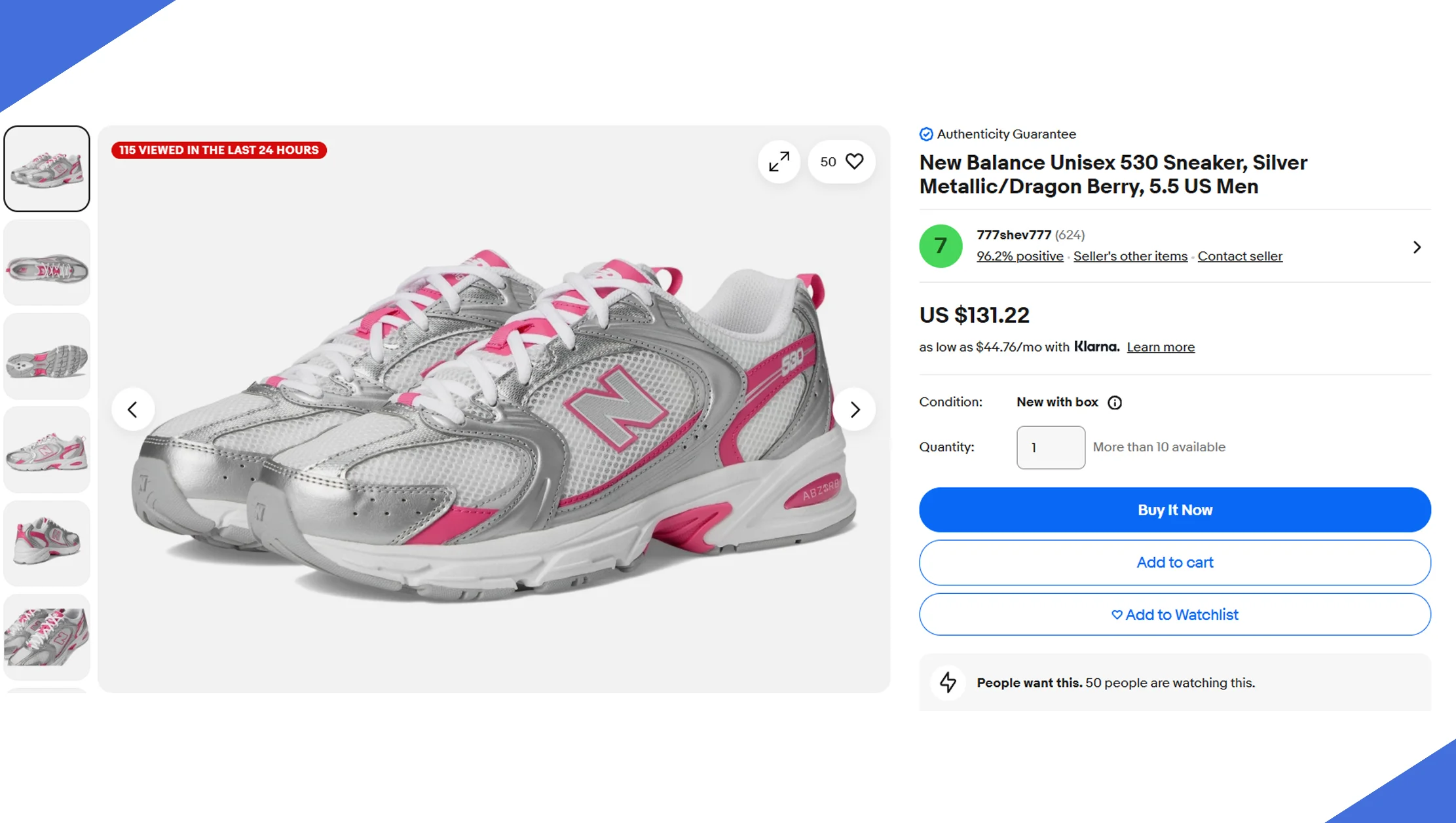Click the green seller avatar with 7
Screen dimensions: 1456x823
click(941, 246)
